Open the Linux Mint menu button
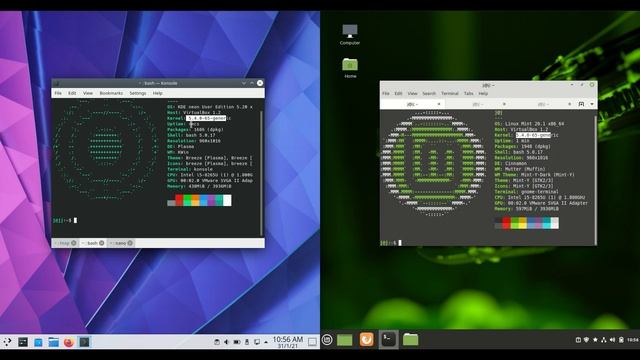Image resolution: width=640 pixels, height=360 pixels. click(x=327, y=340)
